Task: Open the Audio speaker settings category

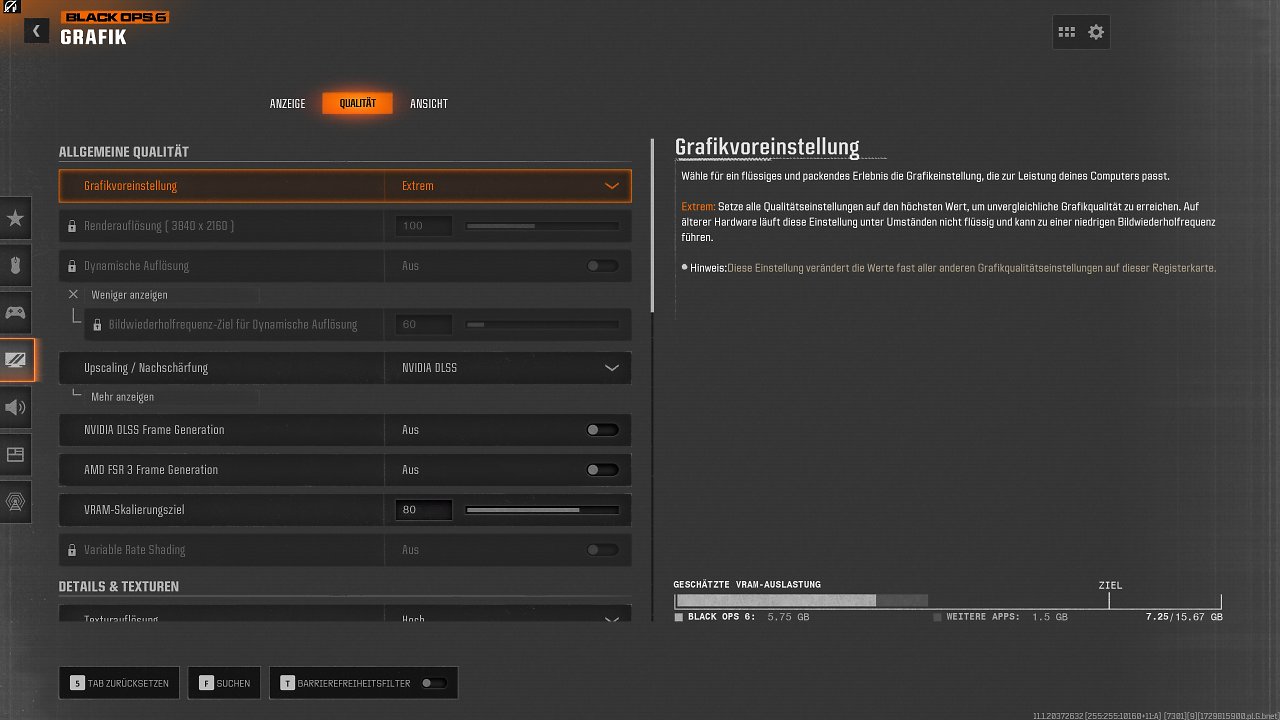Action: coord(16,407)
